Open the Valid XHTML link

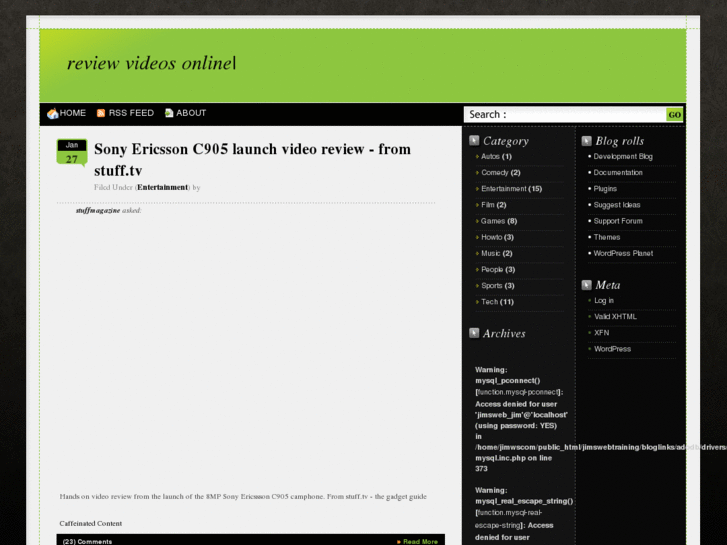(615, 317)
